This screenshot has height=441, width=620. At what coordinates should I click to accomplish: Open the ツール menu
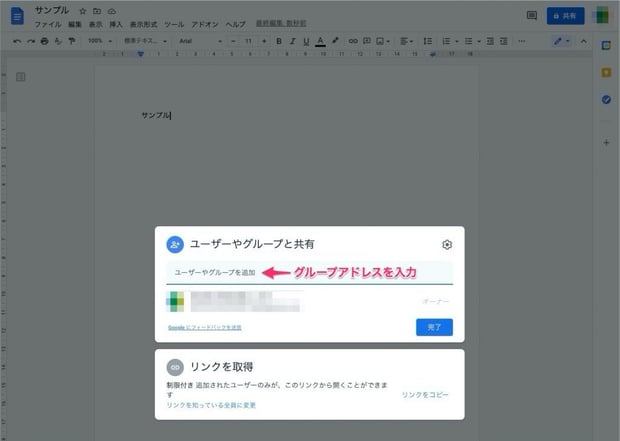[174, 25]
